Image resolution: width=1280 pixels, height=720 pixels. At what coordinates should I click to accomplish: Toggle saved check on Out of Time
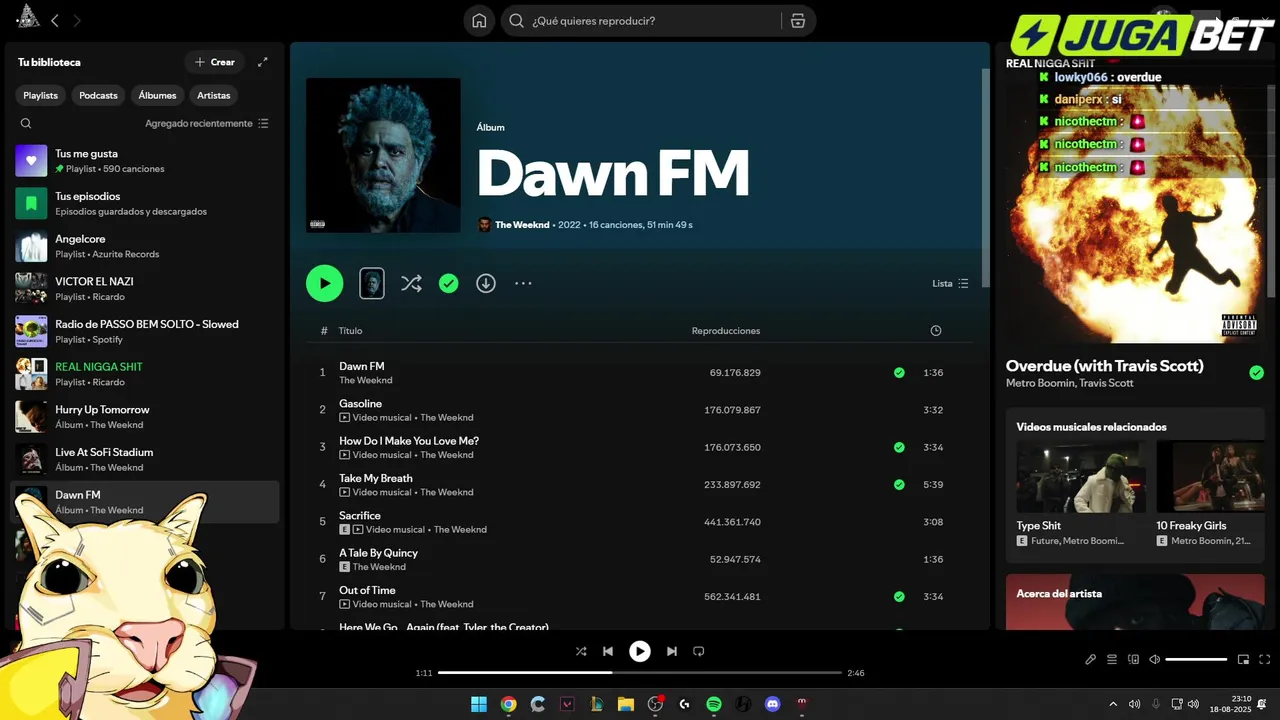(899, 597)
